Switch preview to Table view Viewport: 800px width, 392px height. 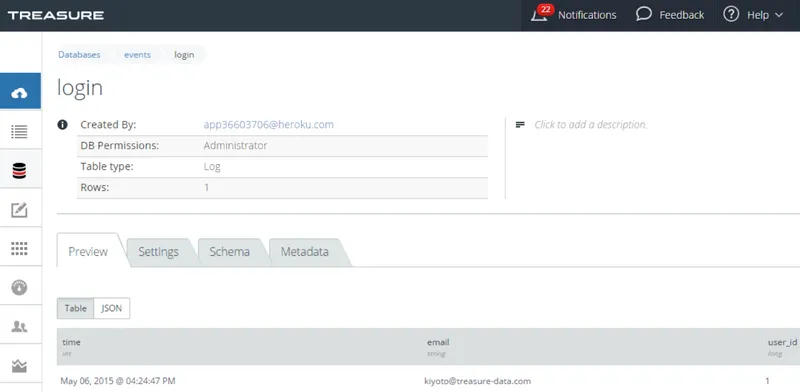[76, 308]
